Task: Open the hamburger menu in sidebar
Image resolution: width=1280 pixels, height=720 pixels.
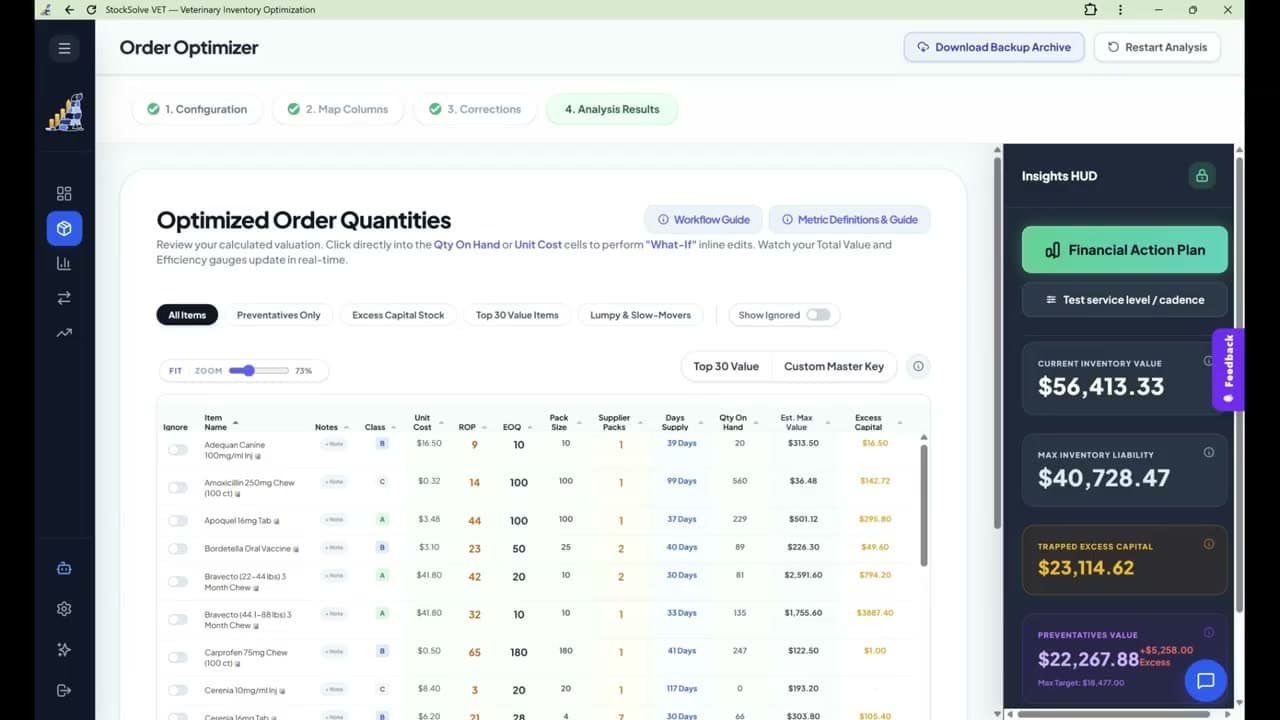Action: pyautogui.click(x=64, y=48)
